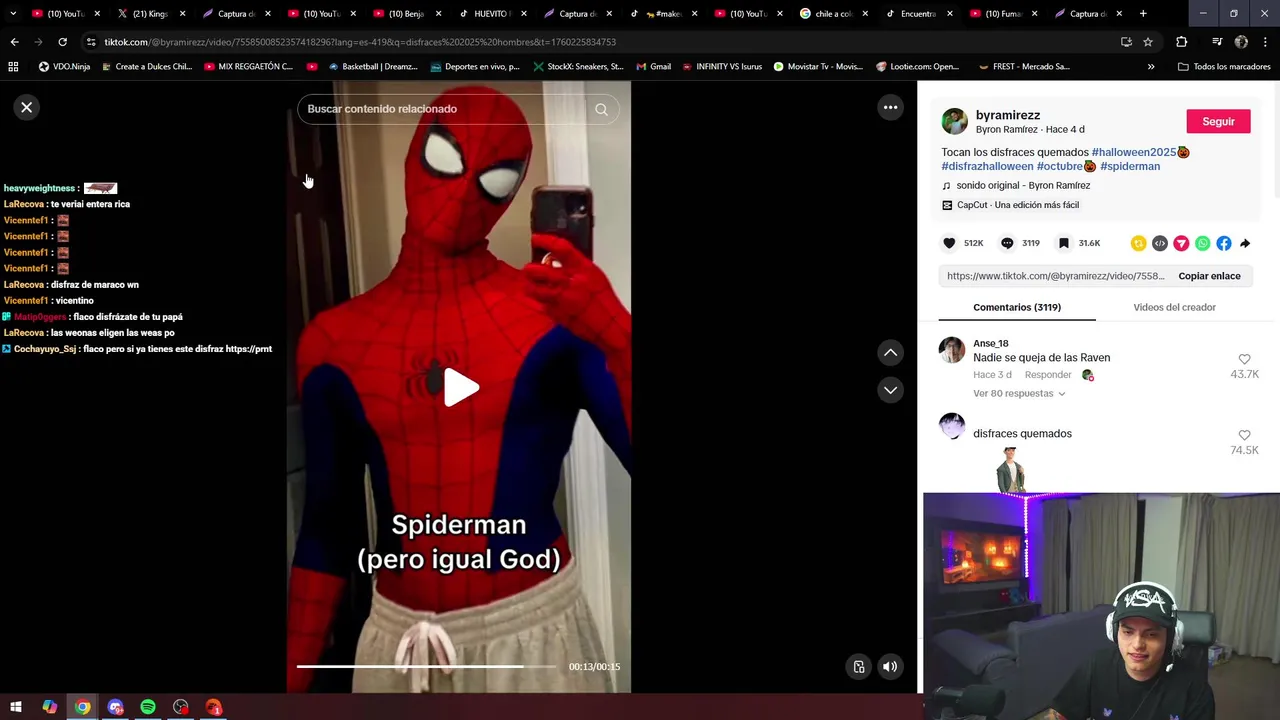Open the #halloween2025 hashtag
The width and height of the screenshot is (1280, 720).
[1134, 152]
